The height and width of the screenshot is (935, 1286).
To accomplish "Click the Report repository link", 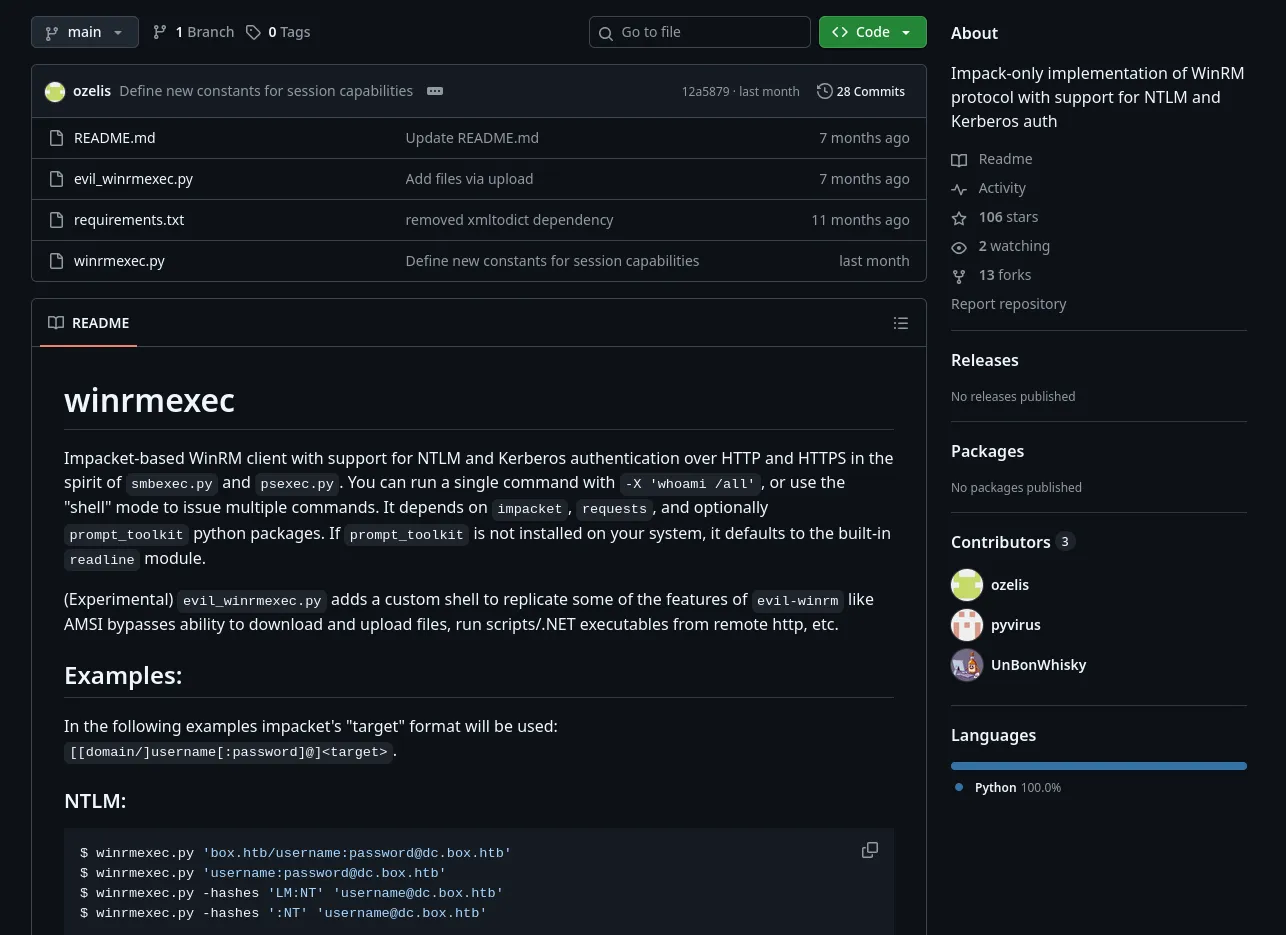I will pyautogui.click(x=1008, y=304).
